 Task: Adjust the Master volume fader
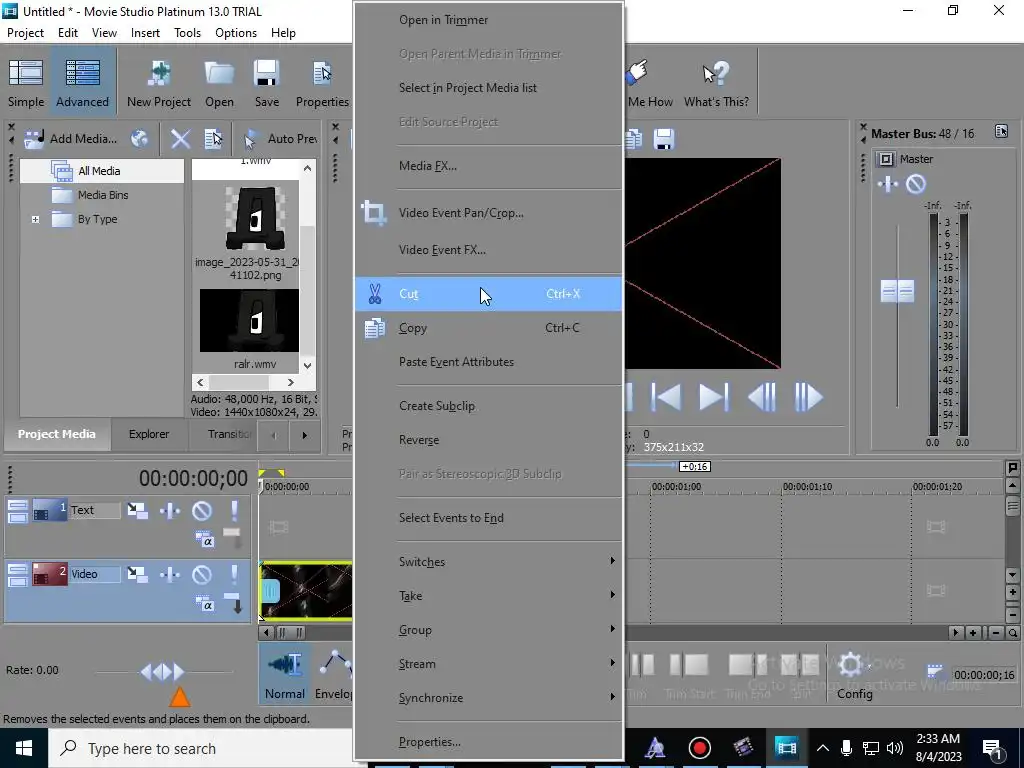click(897, 291)
